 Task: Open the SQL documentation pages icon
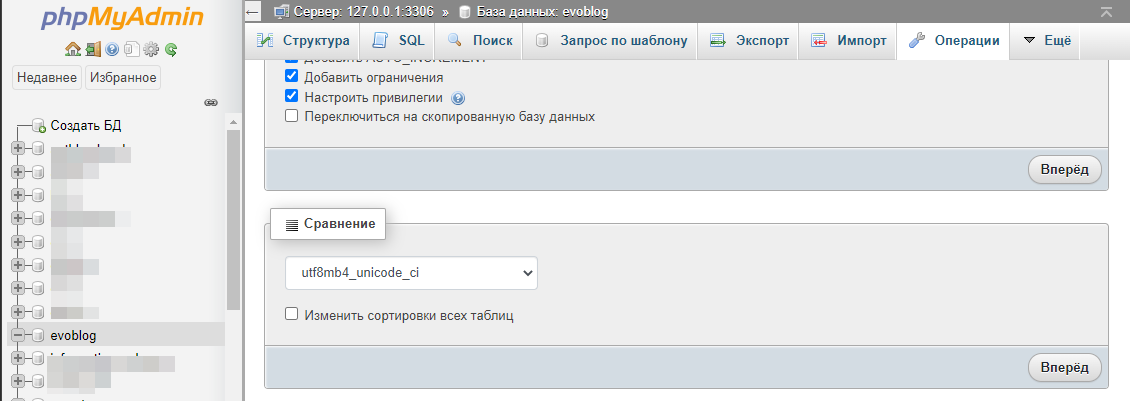131,49
